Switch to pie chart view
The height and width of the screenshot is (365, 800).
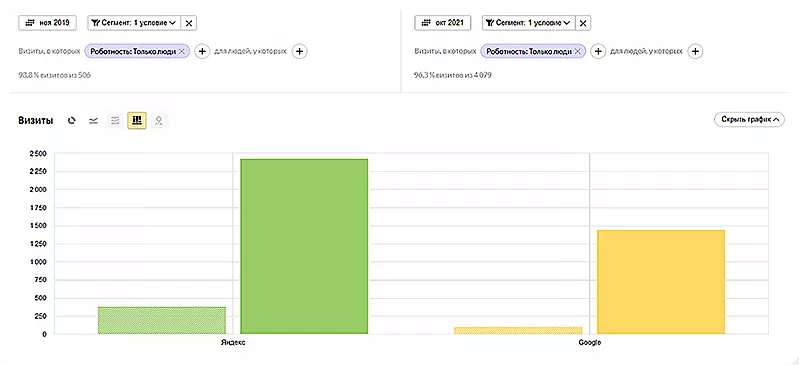click(x=72, y=120)
